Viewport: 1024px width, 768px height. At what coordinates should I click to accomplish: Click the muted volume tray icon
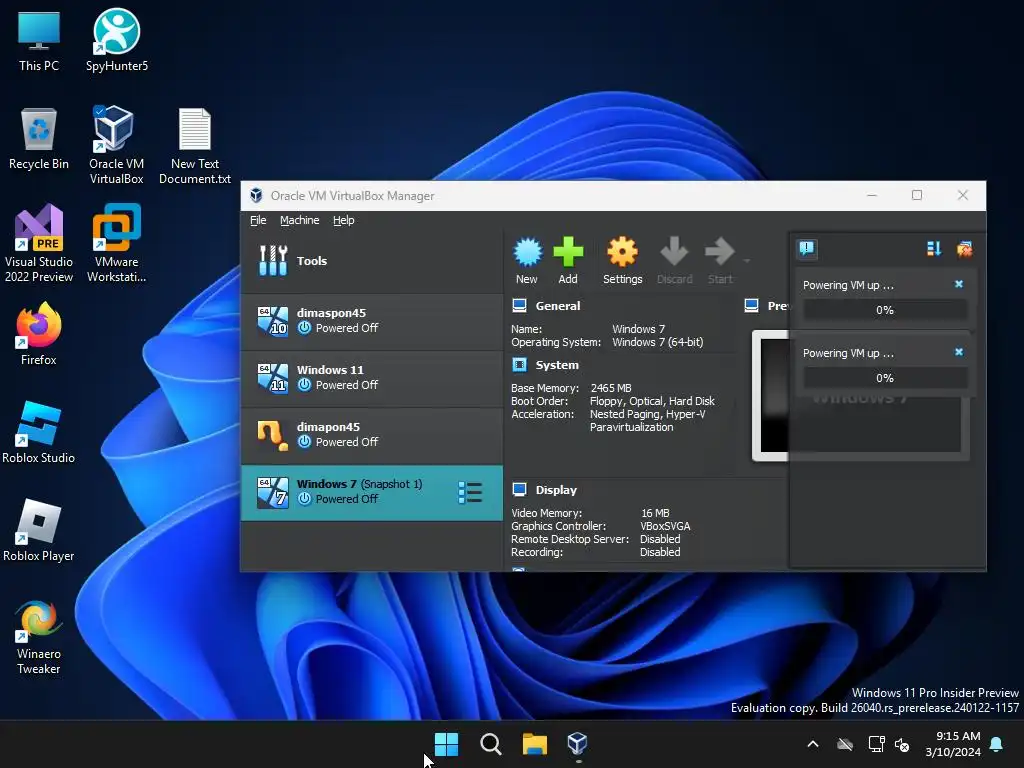[902, 744]
